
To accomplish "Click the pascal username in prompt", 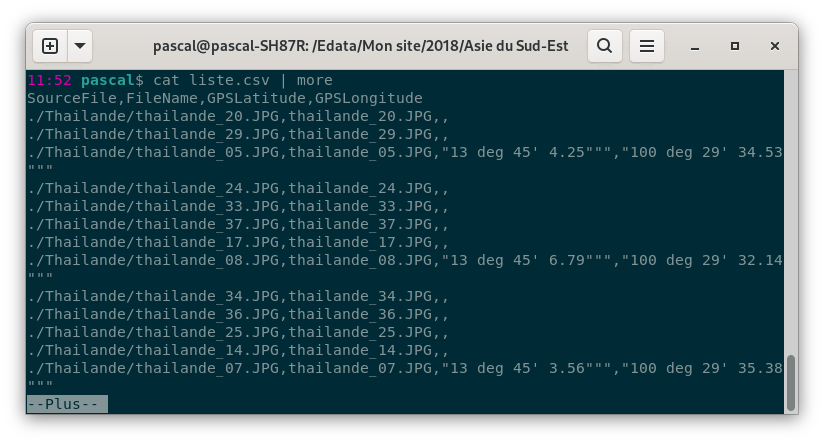I will click(108, 80).
